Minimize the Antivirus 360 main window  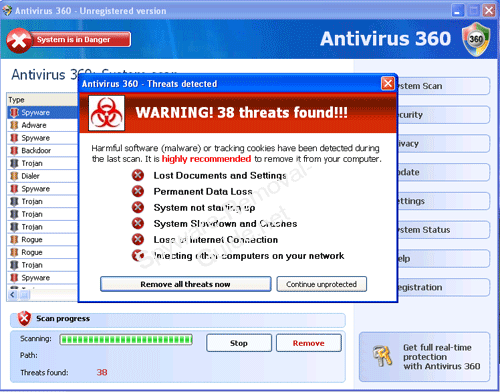coord(458,11)
